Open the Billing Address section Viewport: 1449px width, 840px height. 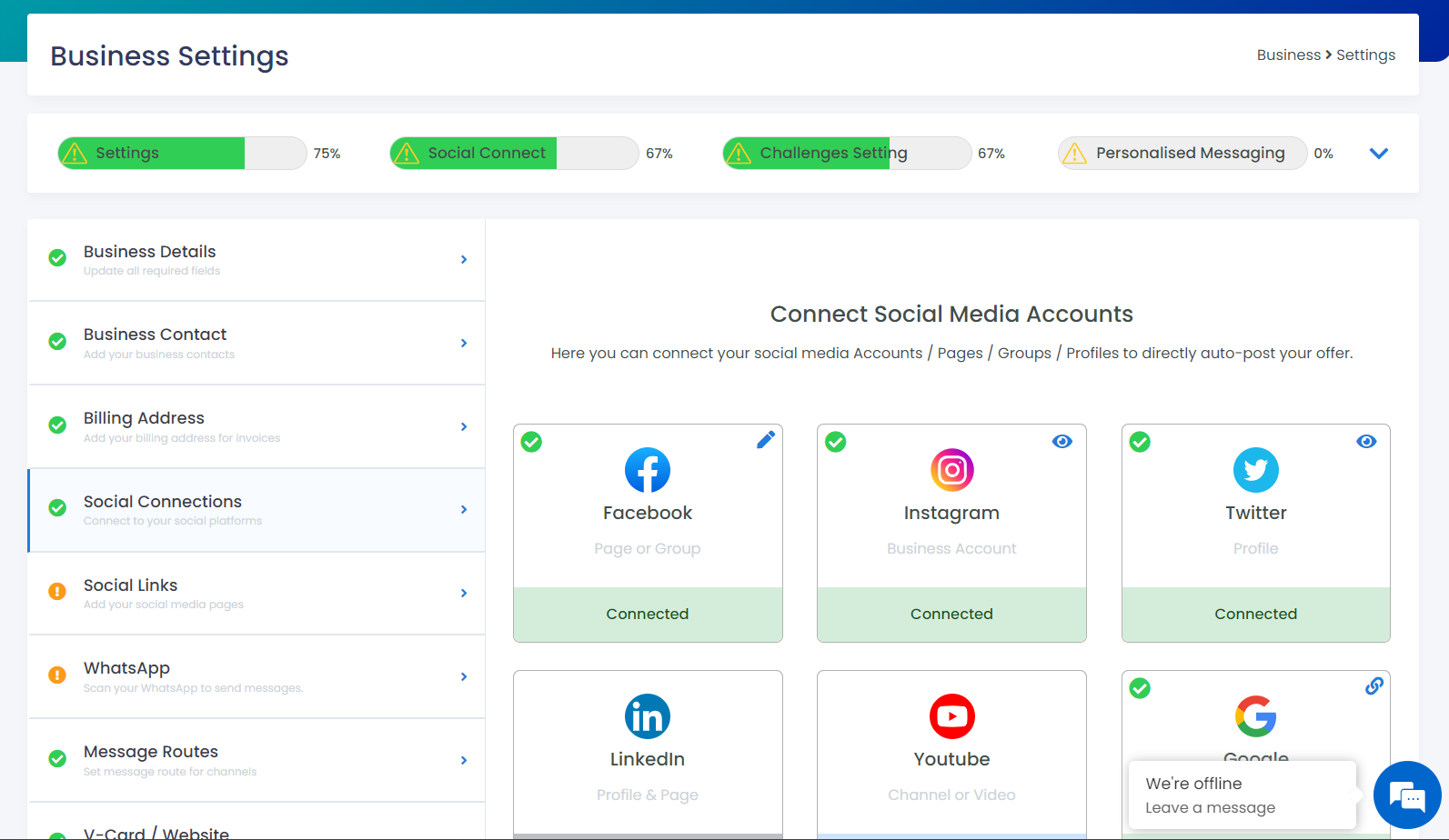point(257,426)
